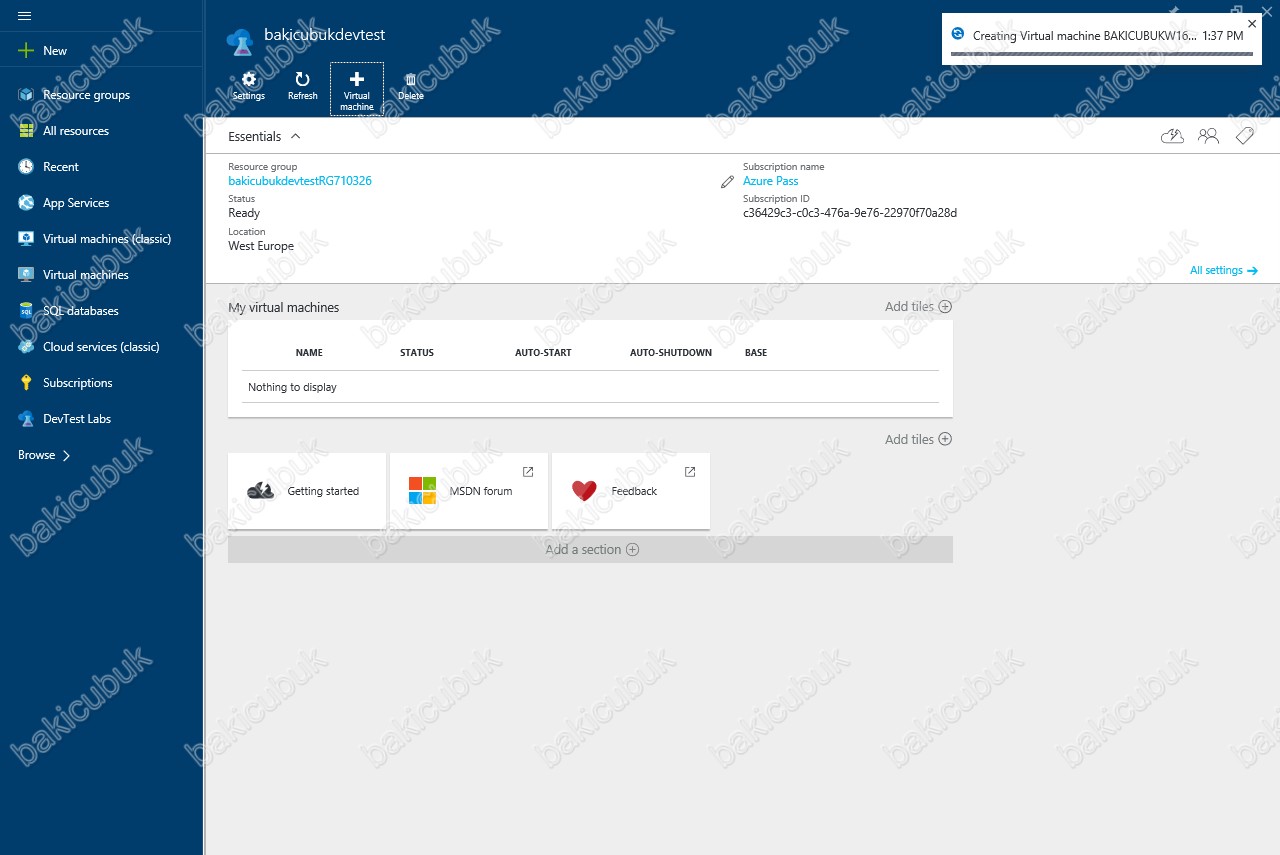This screenshot has width=1280, height=855.
Task: Delete the lab with trash icon
Action: (411, 87)
